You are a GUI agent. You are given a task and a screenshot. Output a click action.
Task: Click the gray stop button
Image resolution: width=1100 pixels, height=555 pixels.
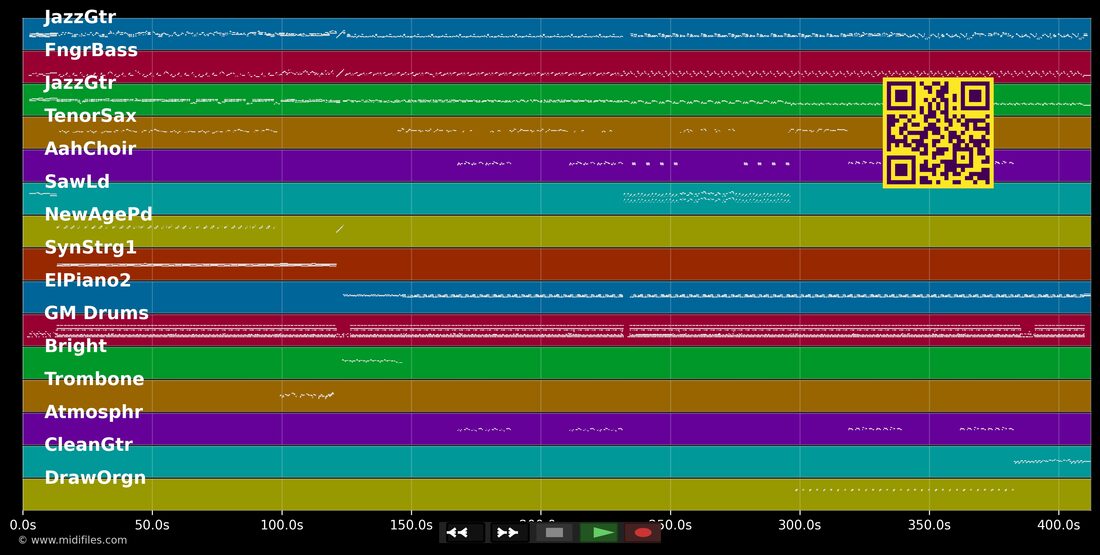[x=554, y=533]
